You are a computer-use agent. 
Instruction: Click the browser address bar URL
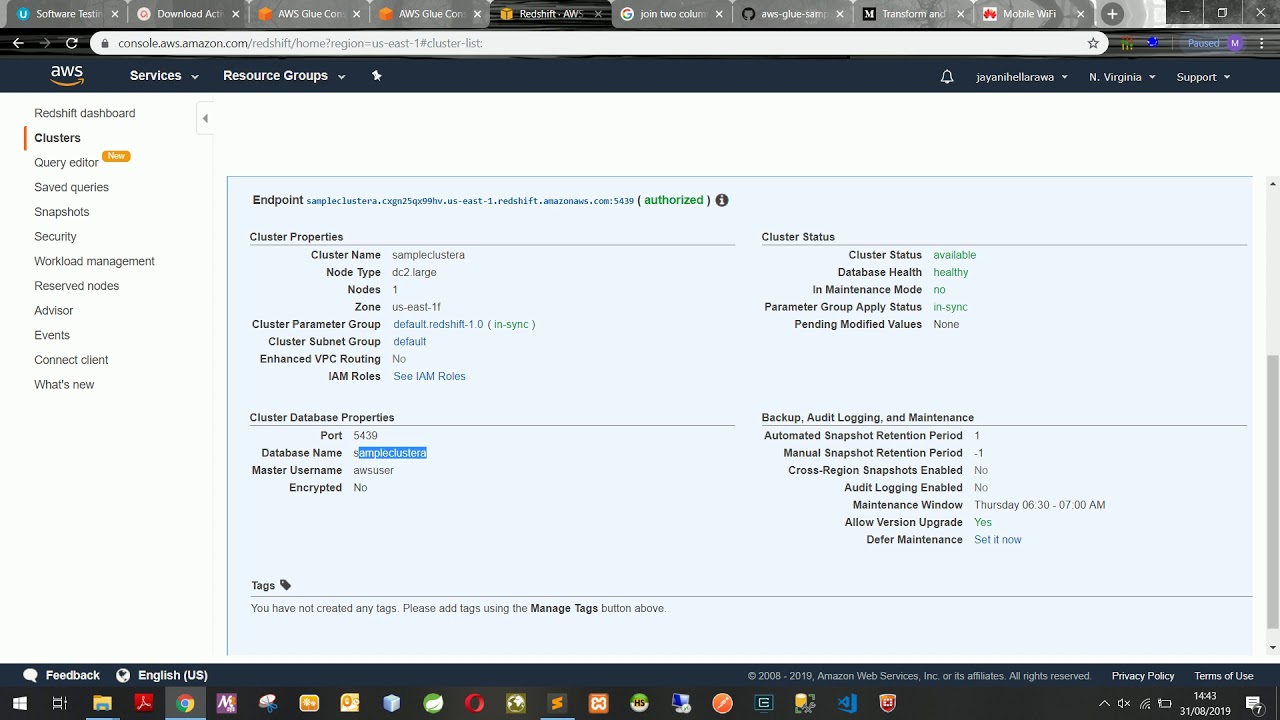click(300, 43)
